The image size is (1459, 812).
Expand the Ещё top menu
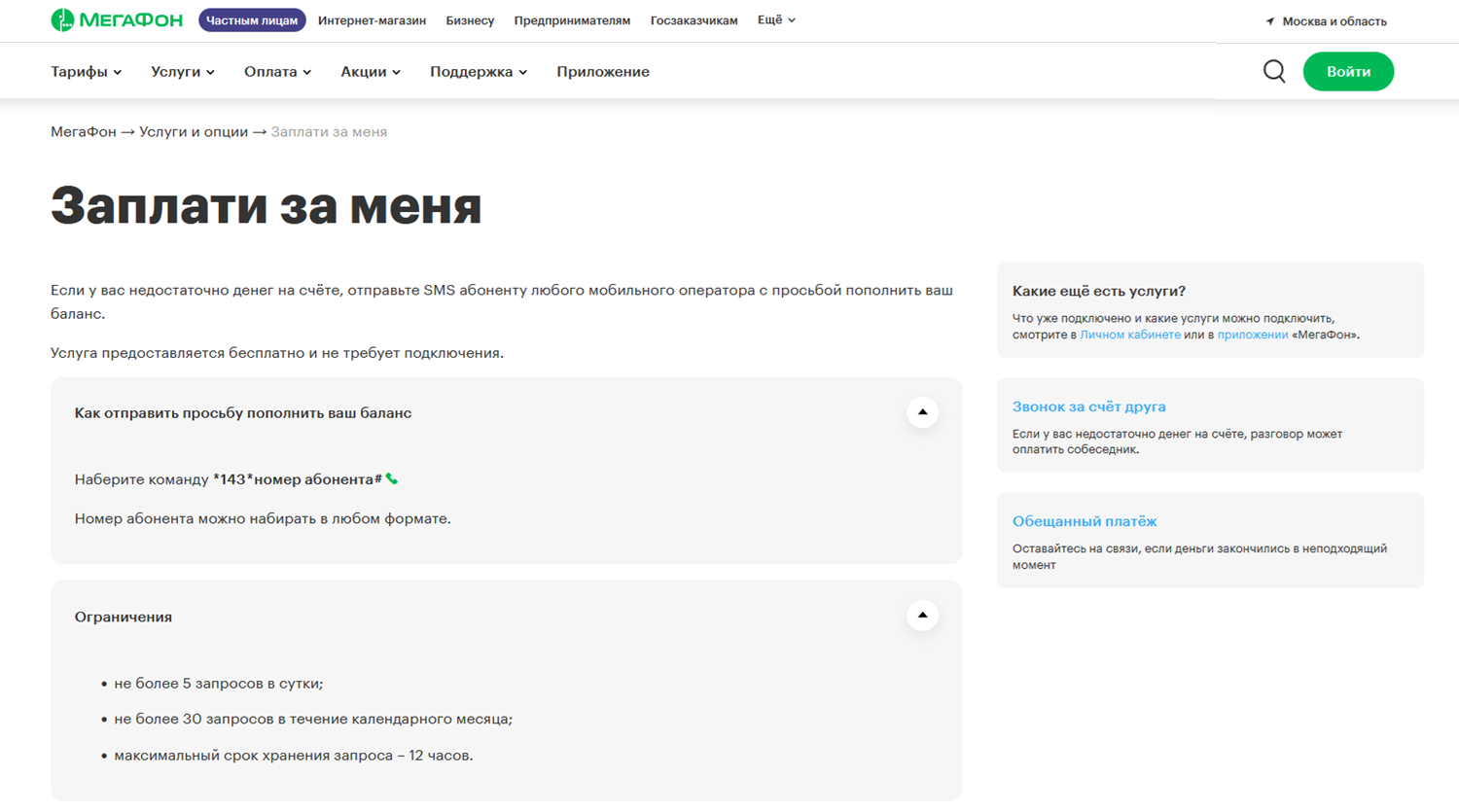[776, 20]
